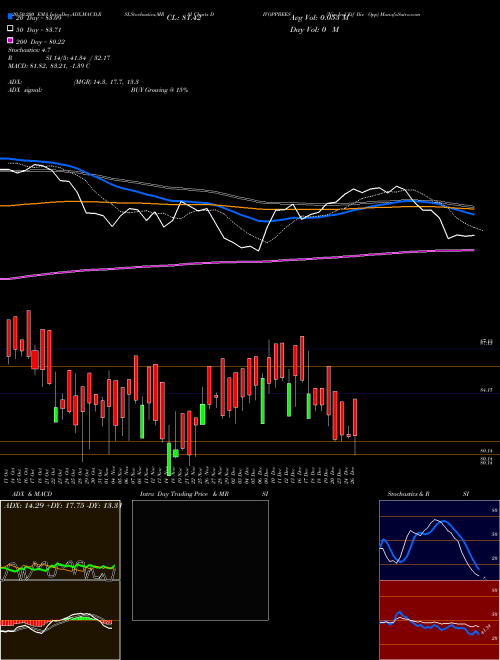Click the blue 20 Day legend swatch
Viewport: 500px width, 660px height.
pos(10,17)
